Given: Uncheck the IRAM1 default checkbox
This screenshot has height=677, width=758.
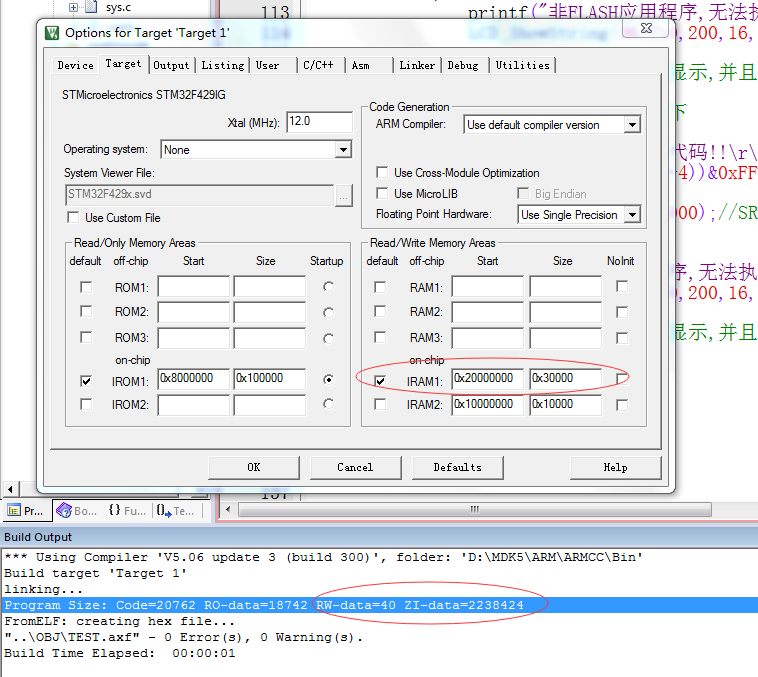Looking at the screenshot, I should click(x=380, y=381).
